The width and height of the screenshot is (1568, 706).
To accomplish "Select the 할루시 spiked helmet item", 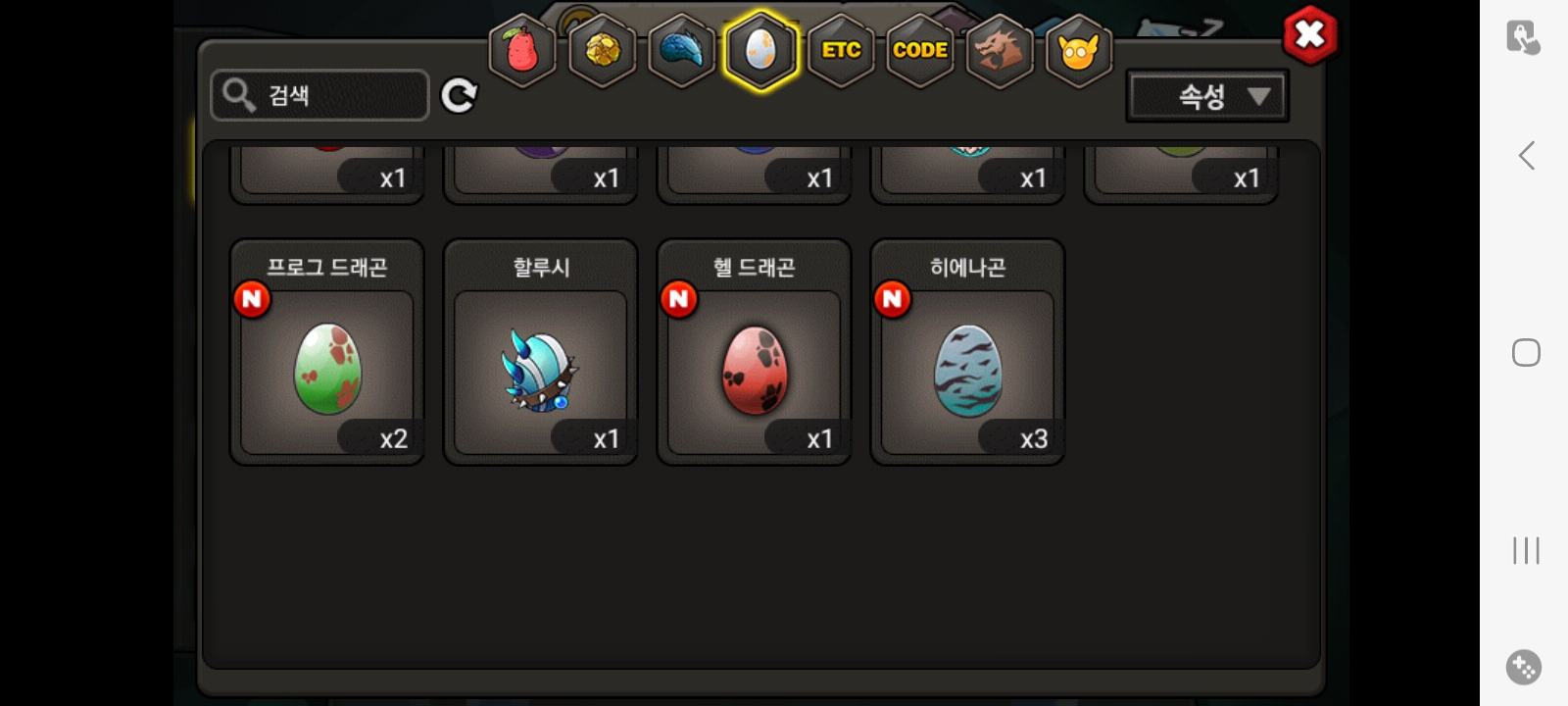I will tap(541, 352).
